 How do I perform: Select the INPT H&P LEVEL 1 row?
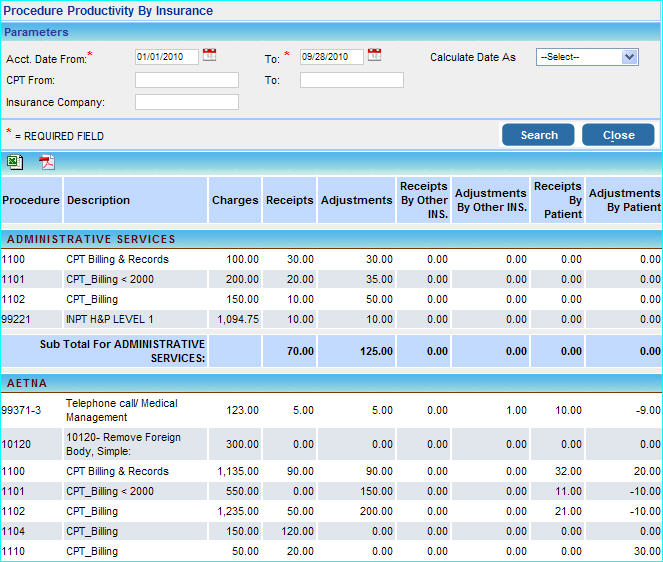[x=110, y=319]
